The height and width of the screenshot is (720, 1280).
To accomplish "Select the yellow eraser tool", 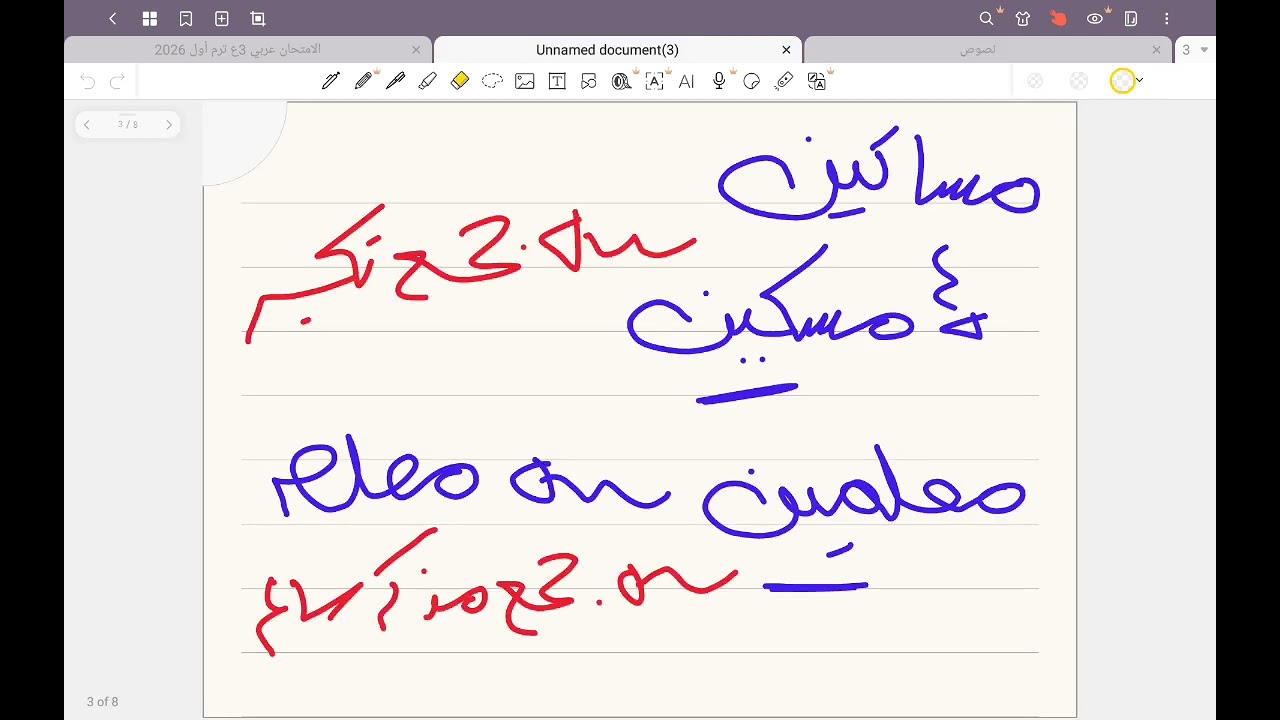I will click(x=460, y=81).
